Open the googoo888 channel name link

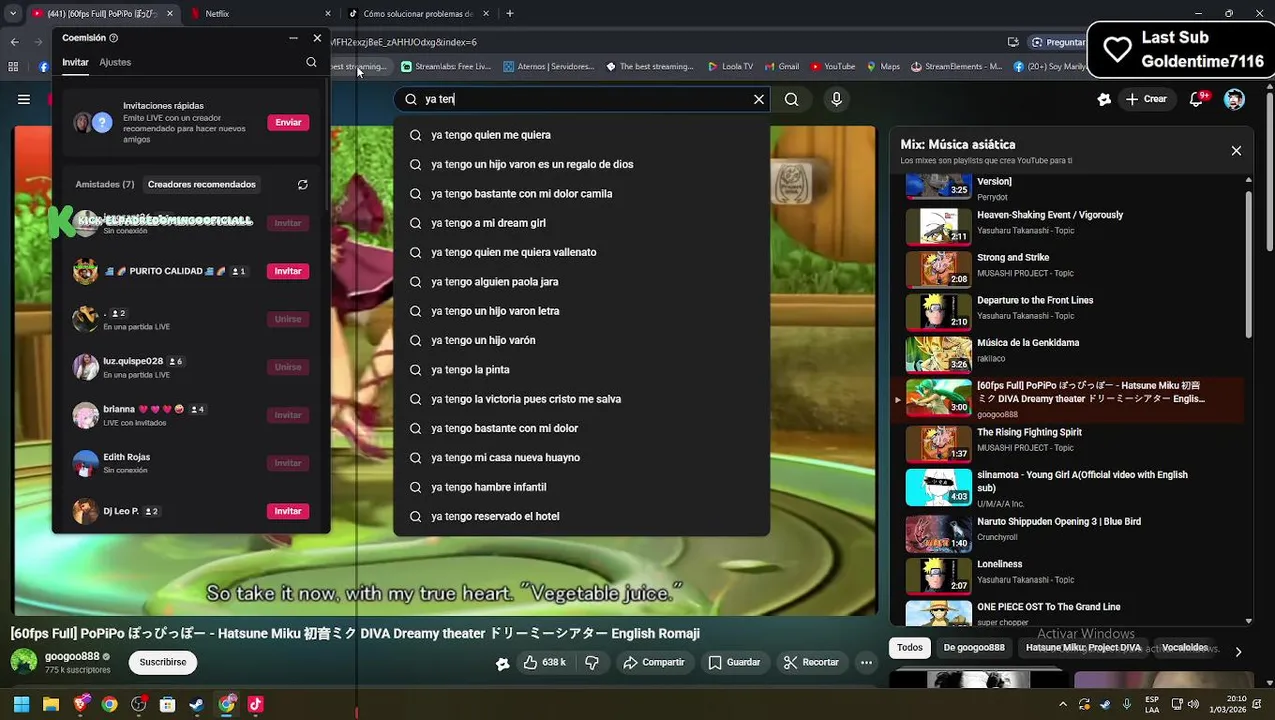[72, 657]
